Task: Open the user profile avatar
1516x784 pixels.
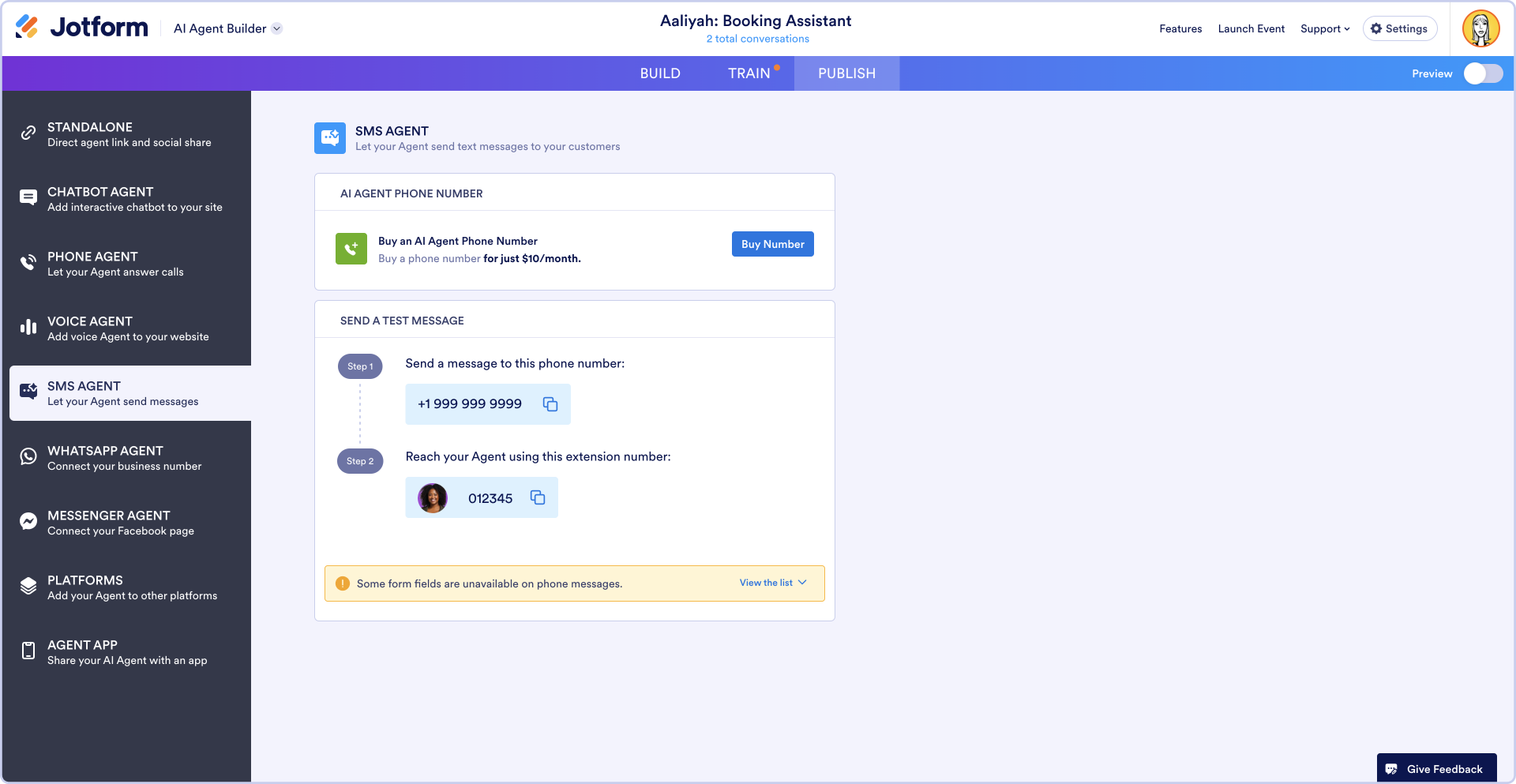Action: click(1480, 28)
